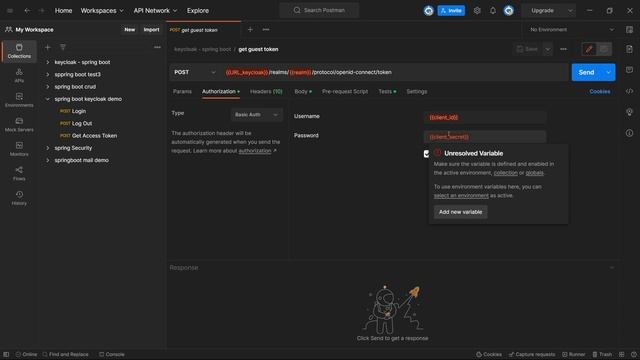Open the Send button dropdown arrow
Viewport: 640px width, 360px height.
(x=608, y=72)
